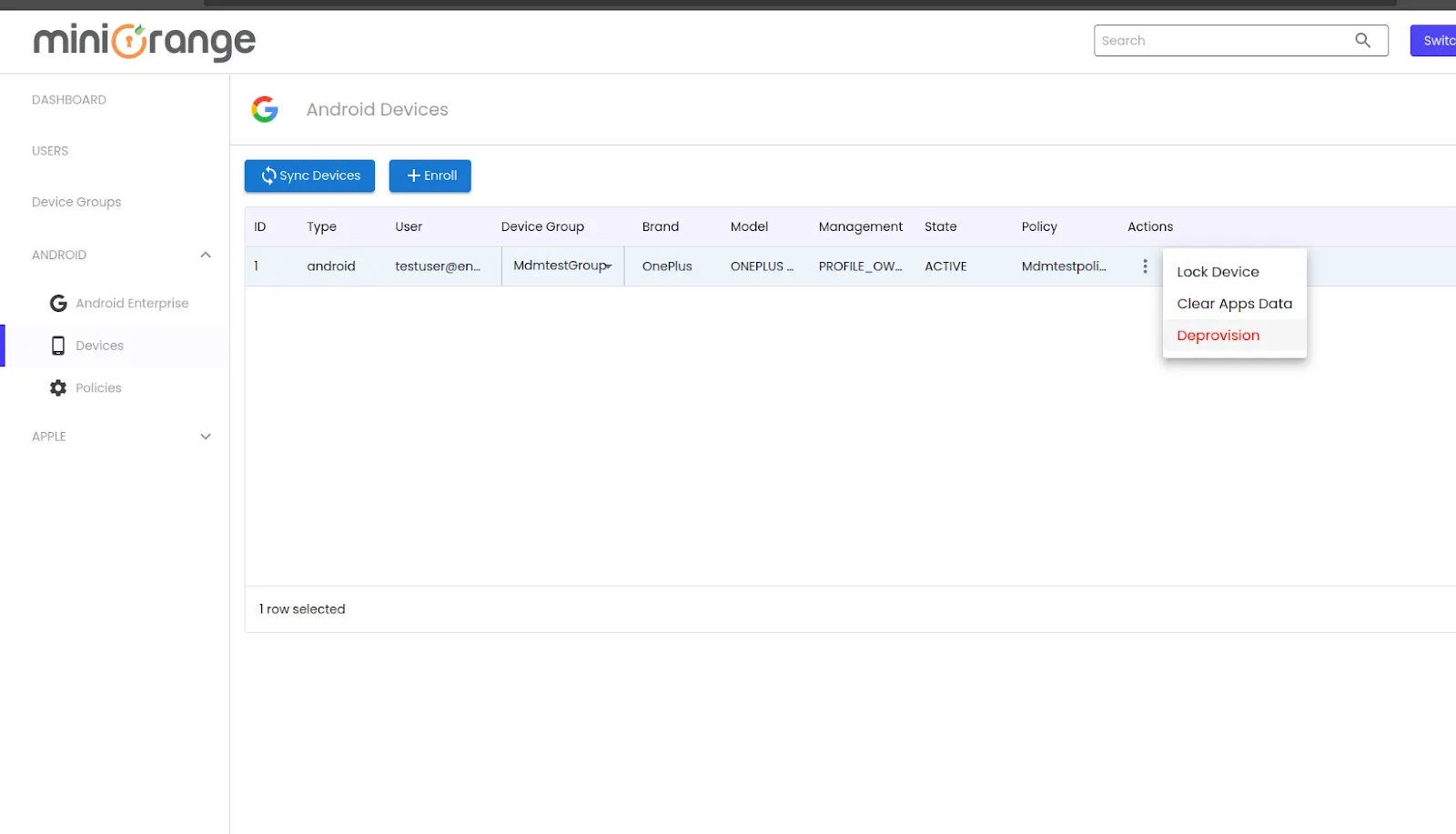Collapse the ANDROID sidebar section
The height and width of the screenshot is (834, 1456).
point(206,255)
